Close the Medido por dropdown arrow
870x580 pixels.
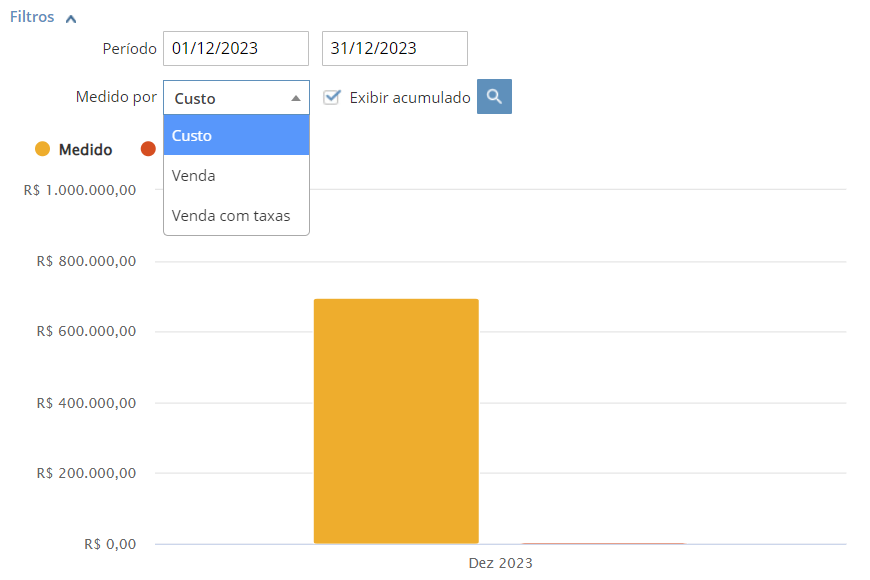point(296,98)
